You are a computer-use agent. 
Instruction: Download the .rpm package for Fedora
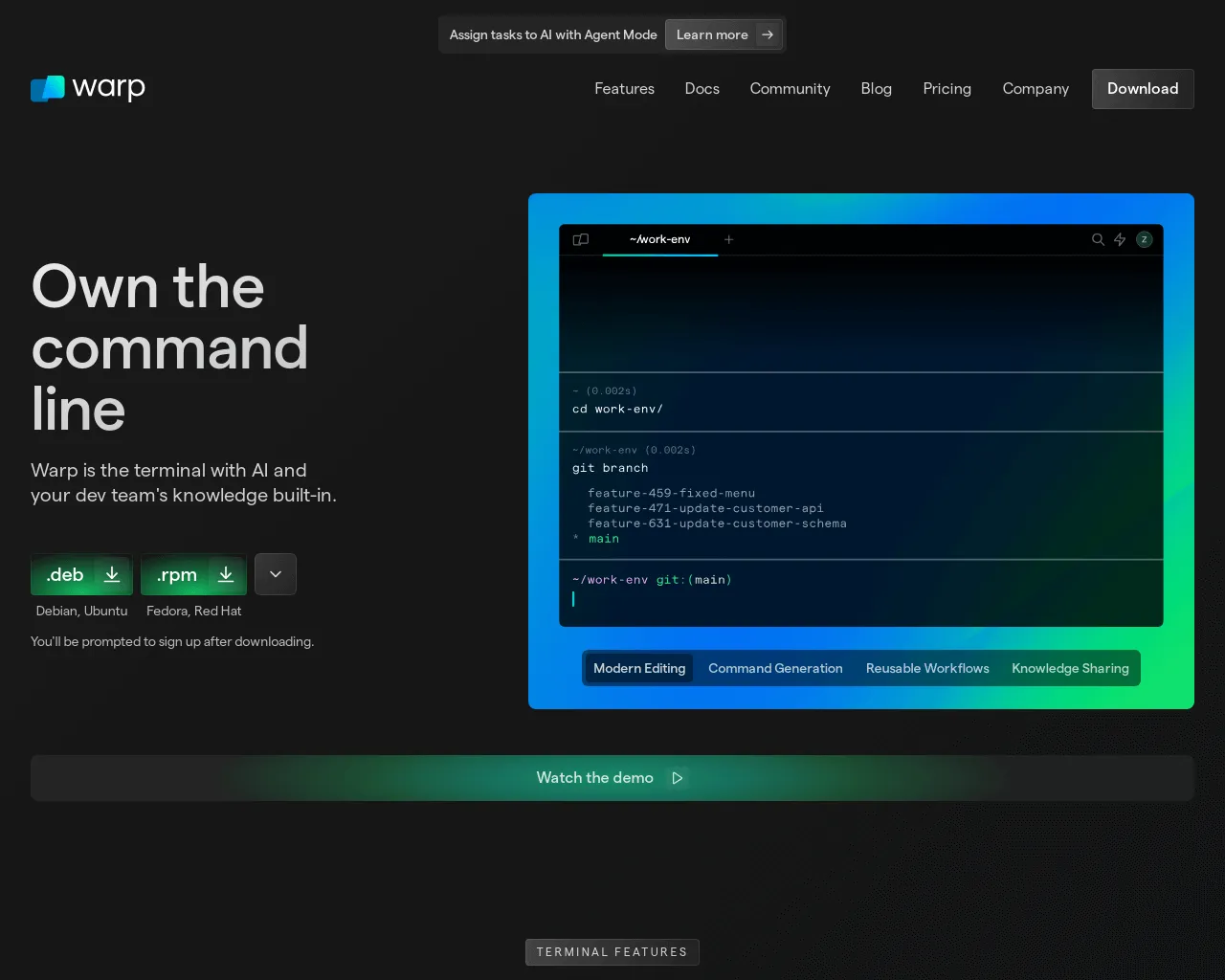[193, 574]
